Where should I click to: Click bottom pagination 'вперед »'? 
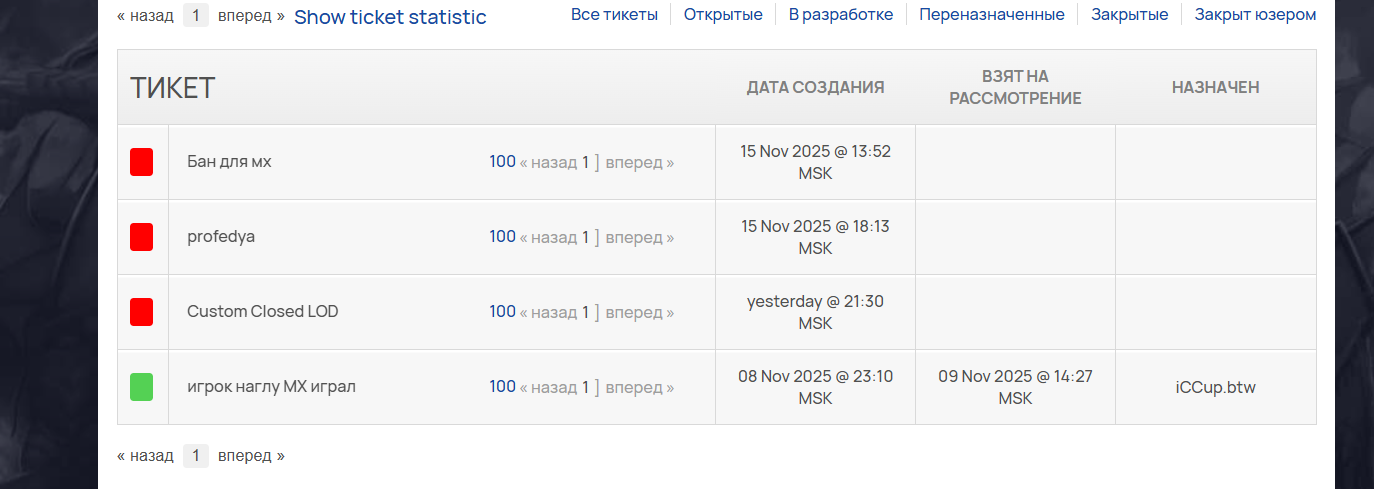tap(251, 456)
